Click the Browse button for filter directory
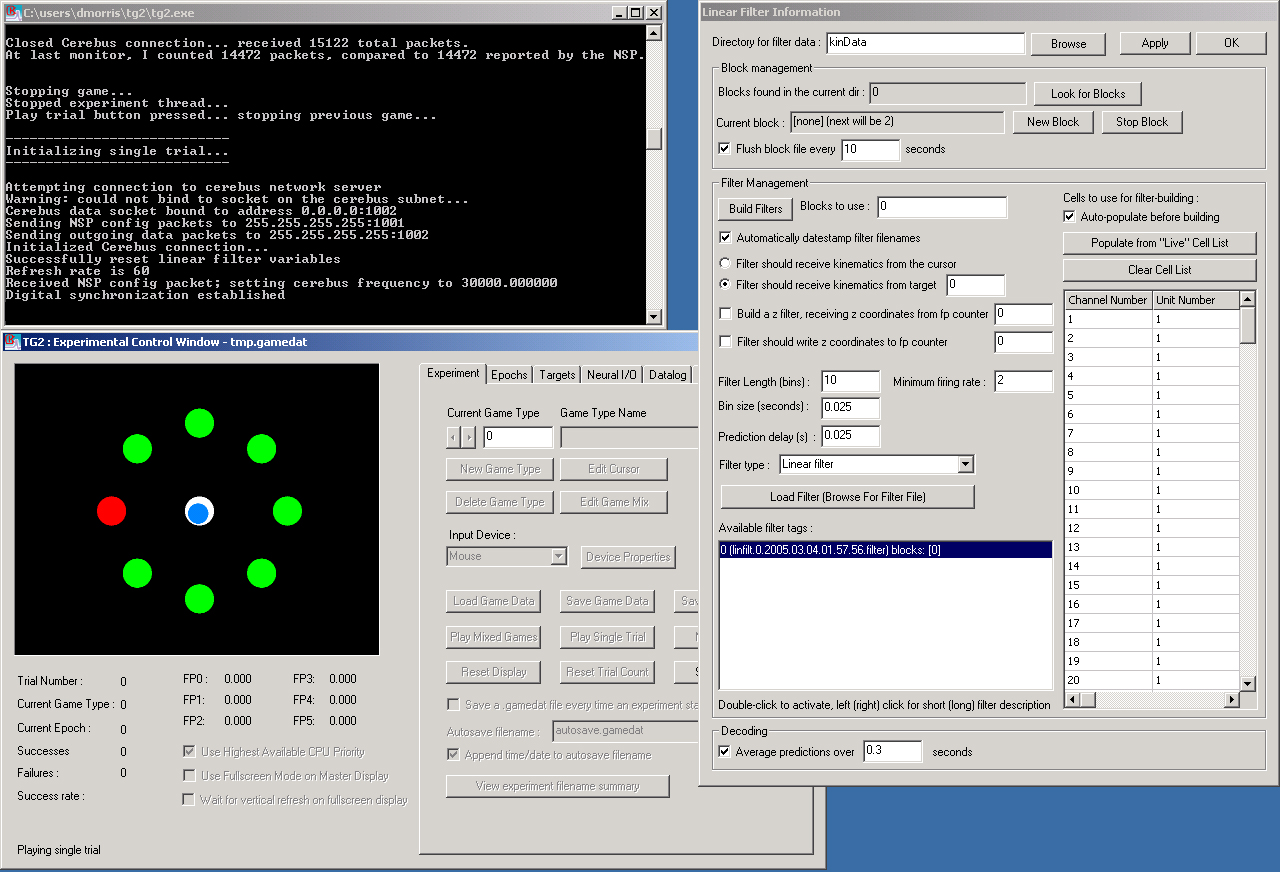 click(1068, 44)
